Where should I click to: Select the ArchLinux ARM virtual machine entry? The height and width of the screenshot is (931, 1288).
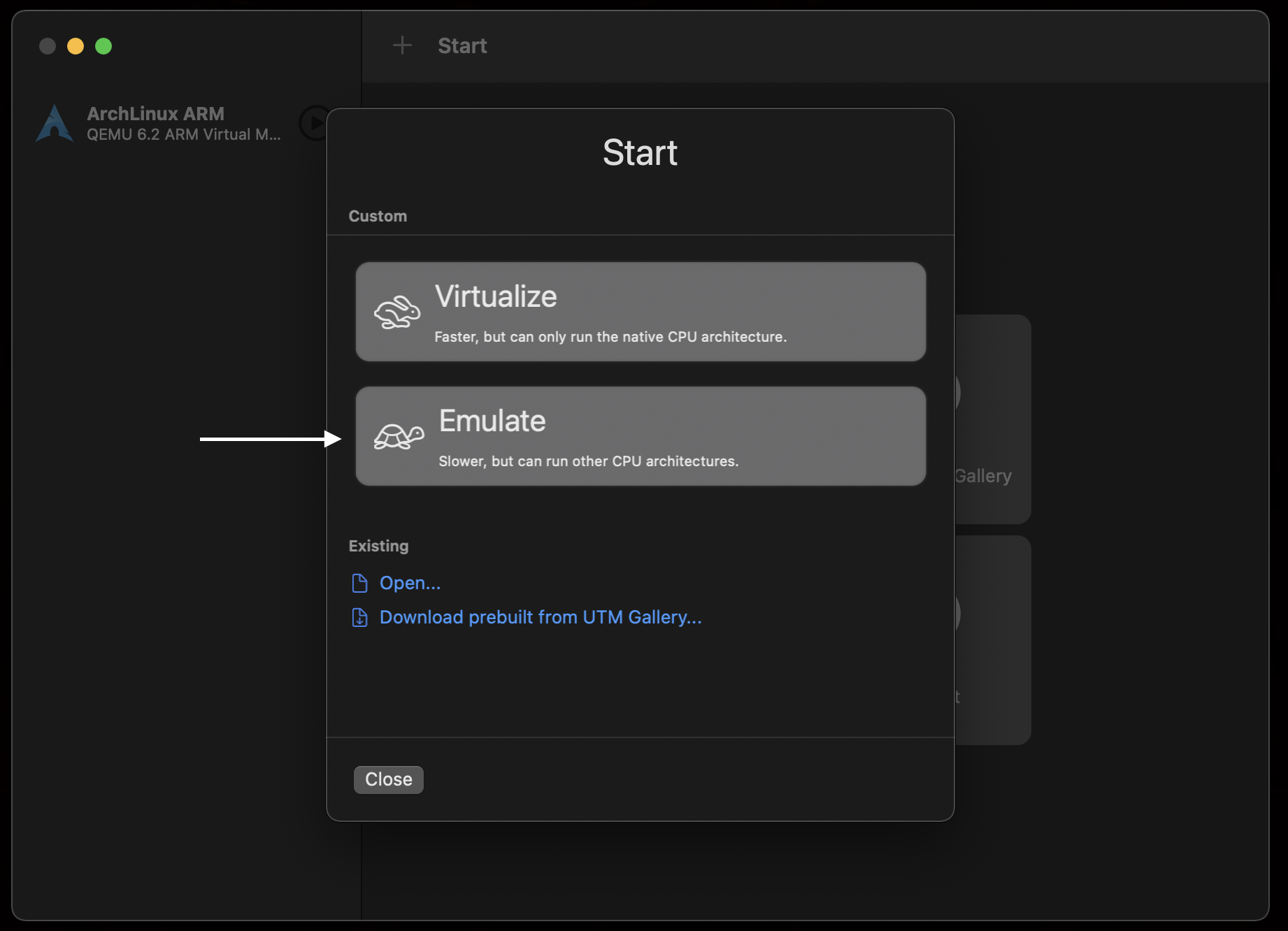pyautogui.click(x=155, y=114)
